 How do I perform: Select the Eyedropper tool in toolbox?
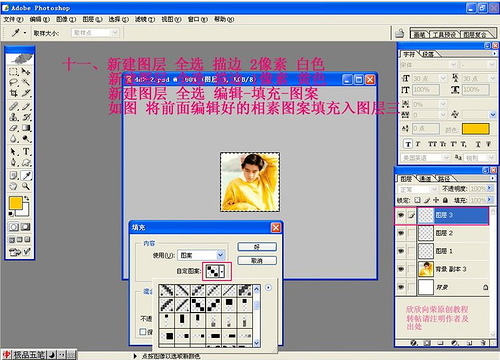tap(26, 176)
